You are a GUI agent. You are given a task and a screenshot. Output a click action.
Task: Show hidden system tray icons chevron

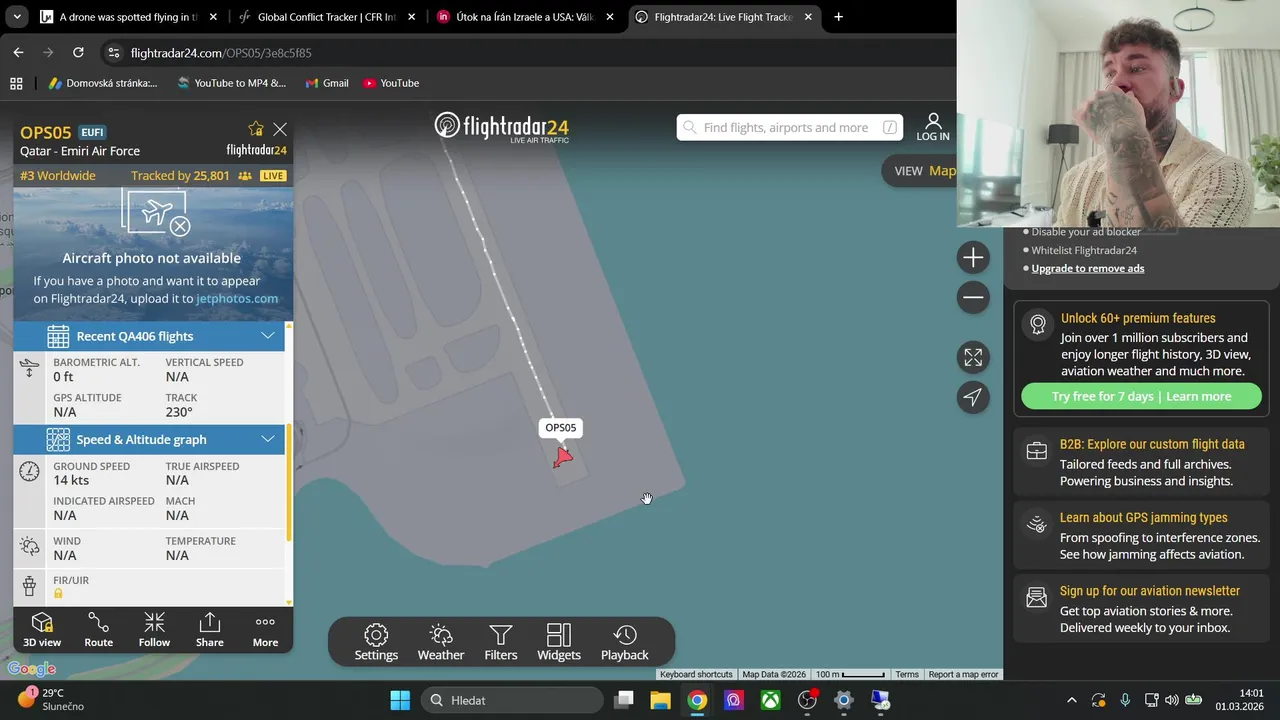click(x=1072, y=700)
